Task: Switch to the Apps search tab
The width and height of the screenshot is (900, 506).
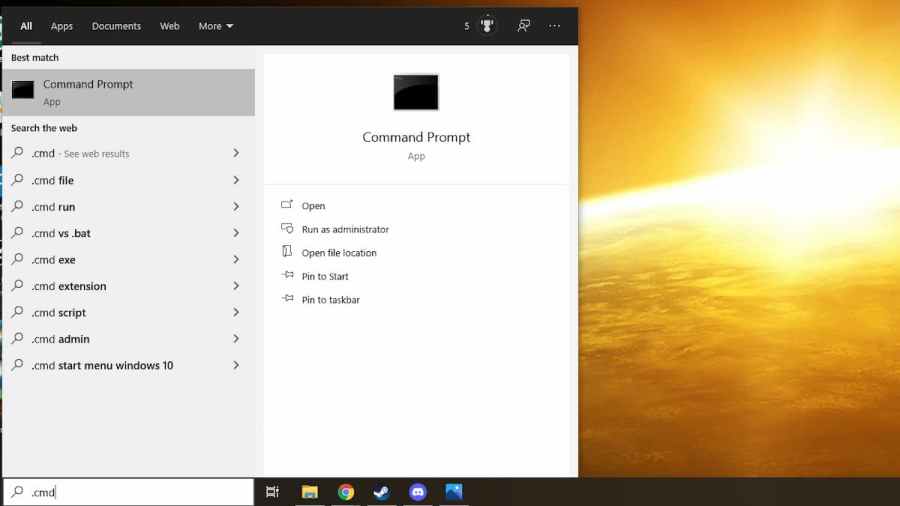Action: coord(61,26)
